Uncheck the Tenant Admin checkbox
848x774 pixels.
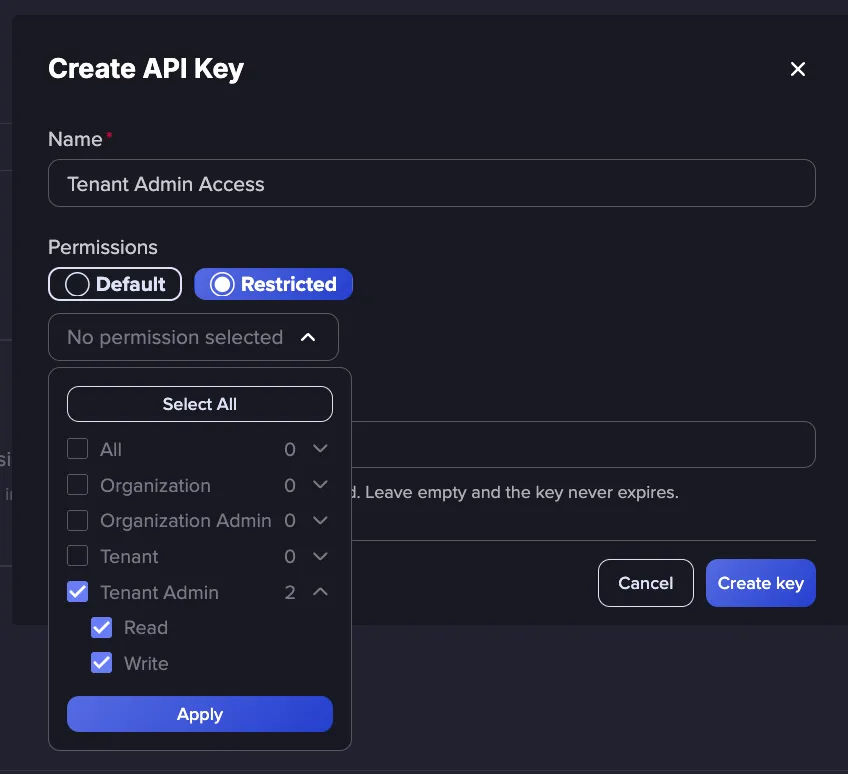pyautogui.click(x=77, y=592)
